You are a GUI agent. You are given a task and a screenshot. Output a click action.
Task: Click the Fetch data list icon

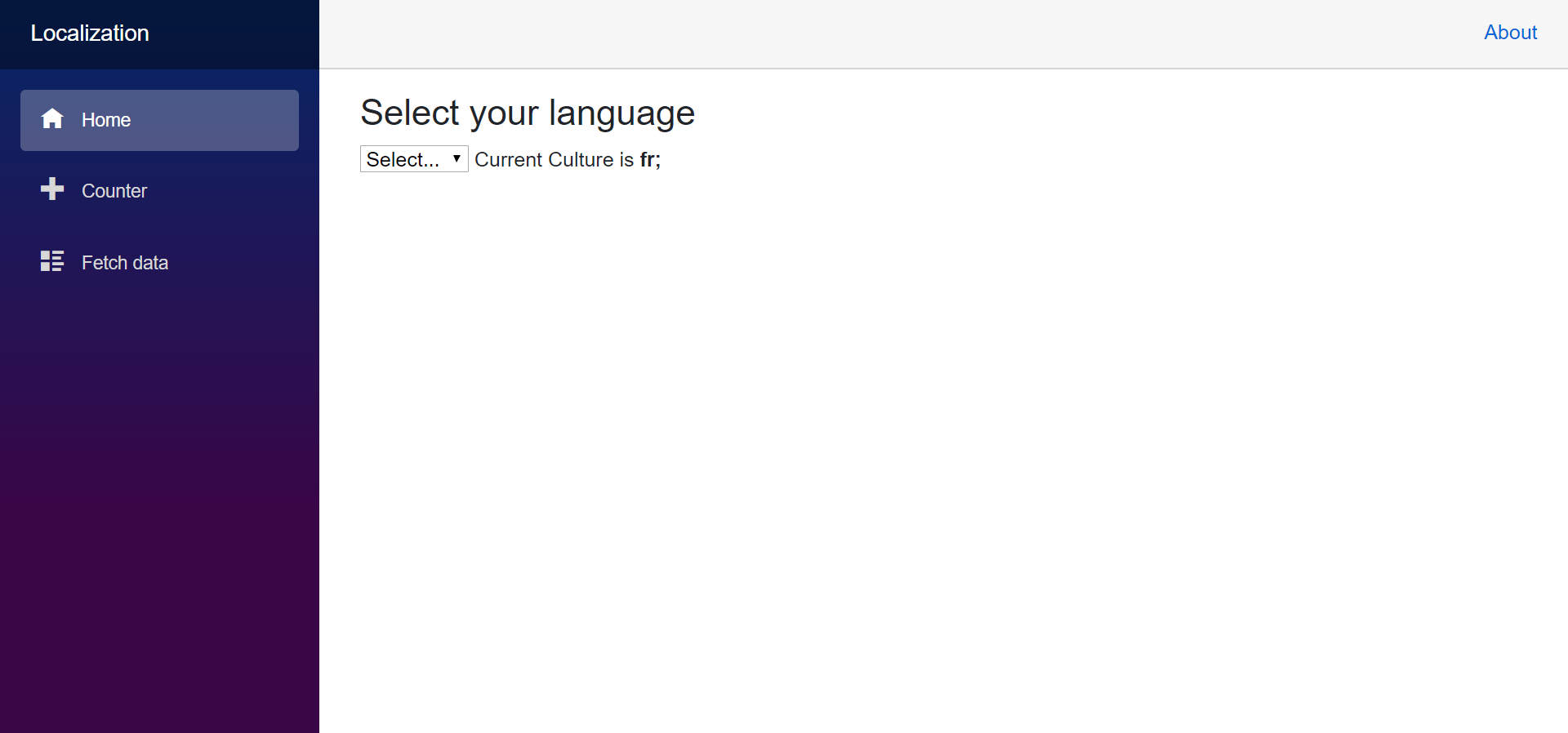pos(52,261)
